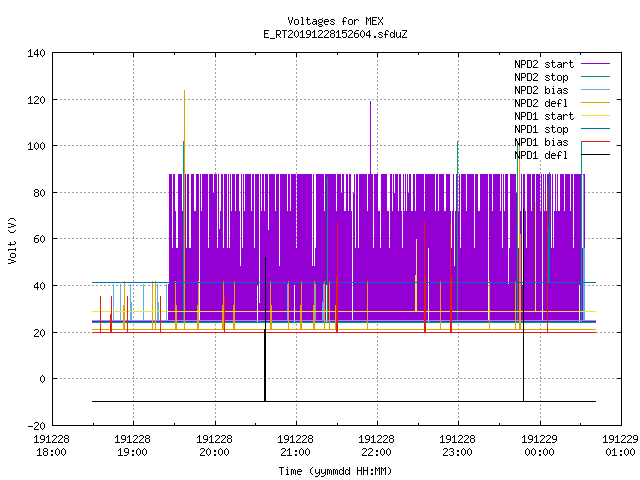640x480 pixels.
Task: Click the 191228 21:00 time tick label
Action: click(x=295, y=446)
